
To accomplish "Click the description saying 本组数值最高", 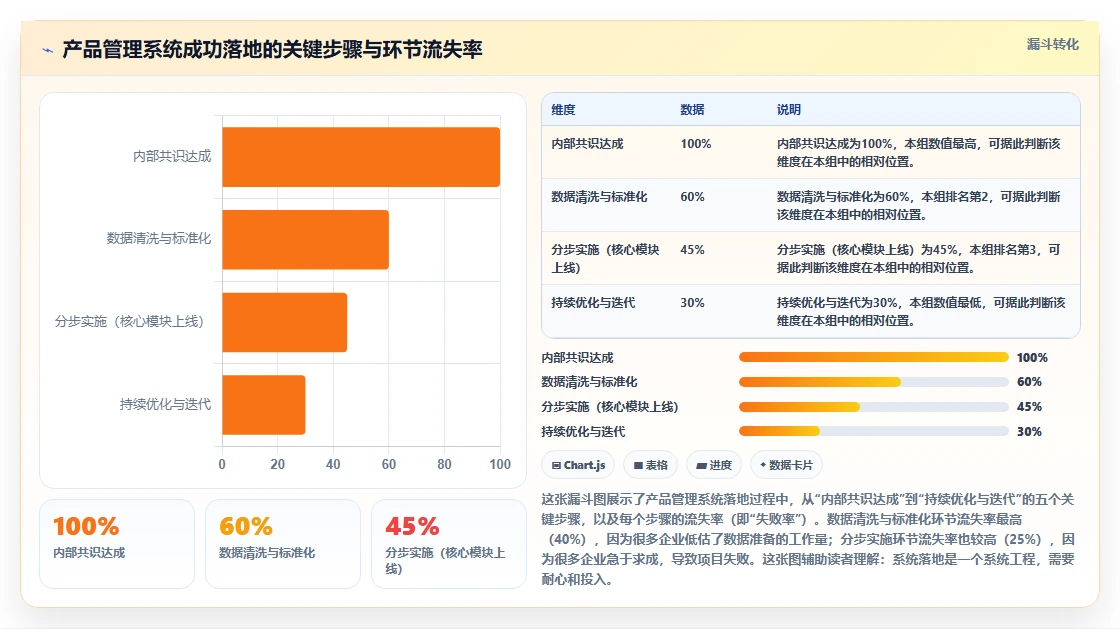I will tap(919, 152).
